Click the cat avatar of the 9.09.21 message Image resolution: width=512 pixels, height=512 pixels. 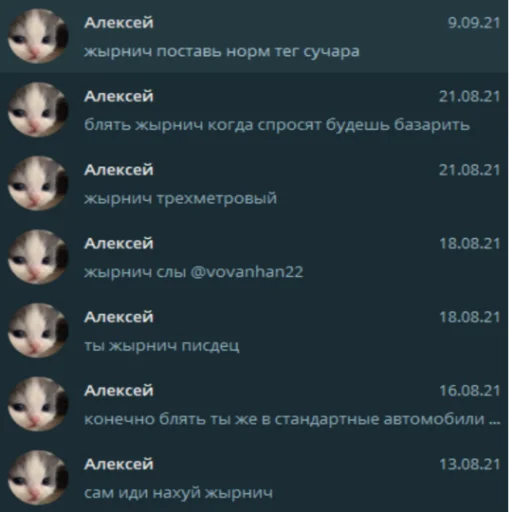tap(38, 36)
